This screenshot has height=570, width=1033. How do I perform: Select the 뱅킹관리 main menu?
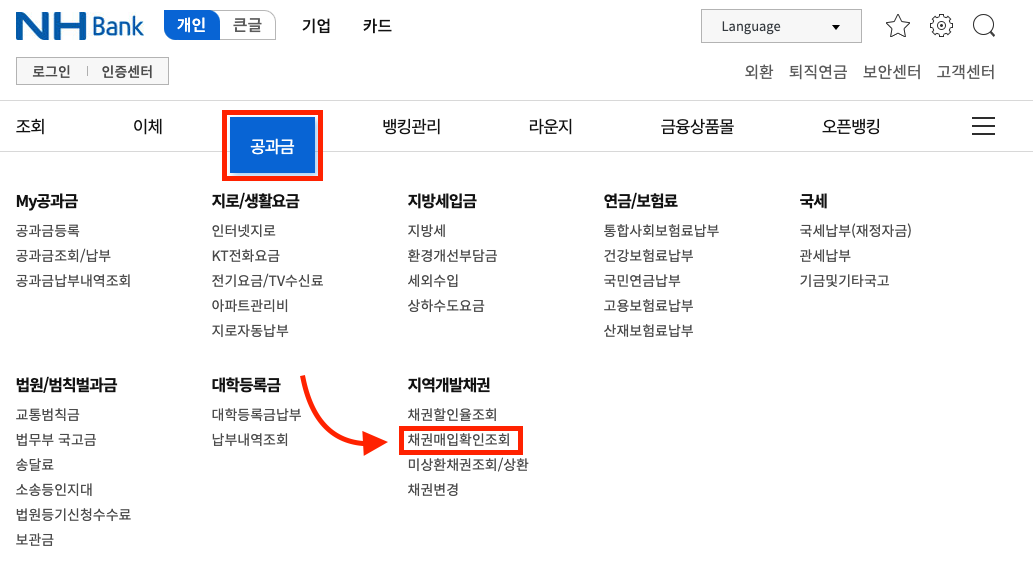pos(412,126)
